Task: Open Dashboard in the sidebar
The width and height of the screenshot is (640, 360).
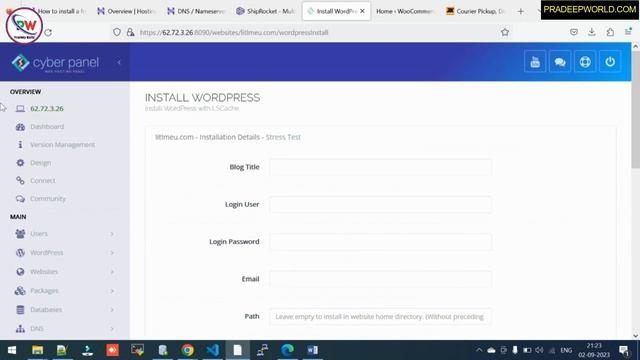Action: tap(47, 127)
